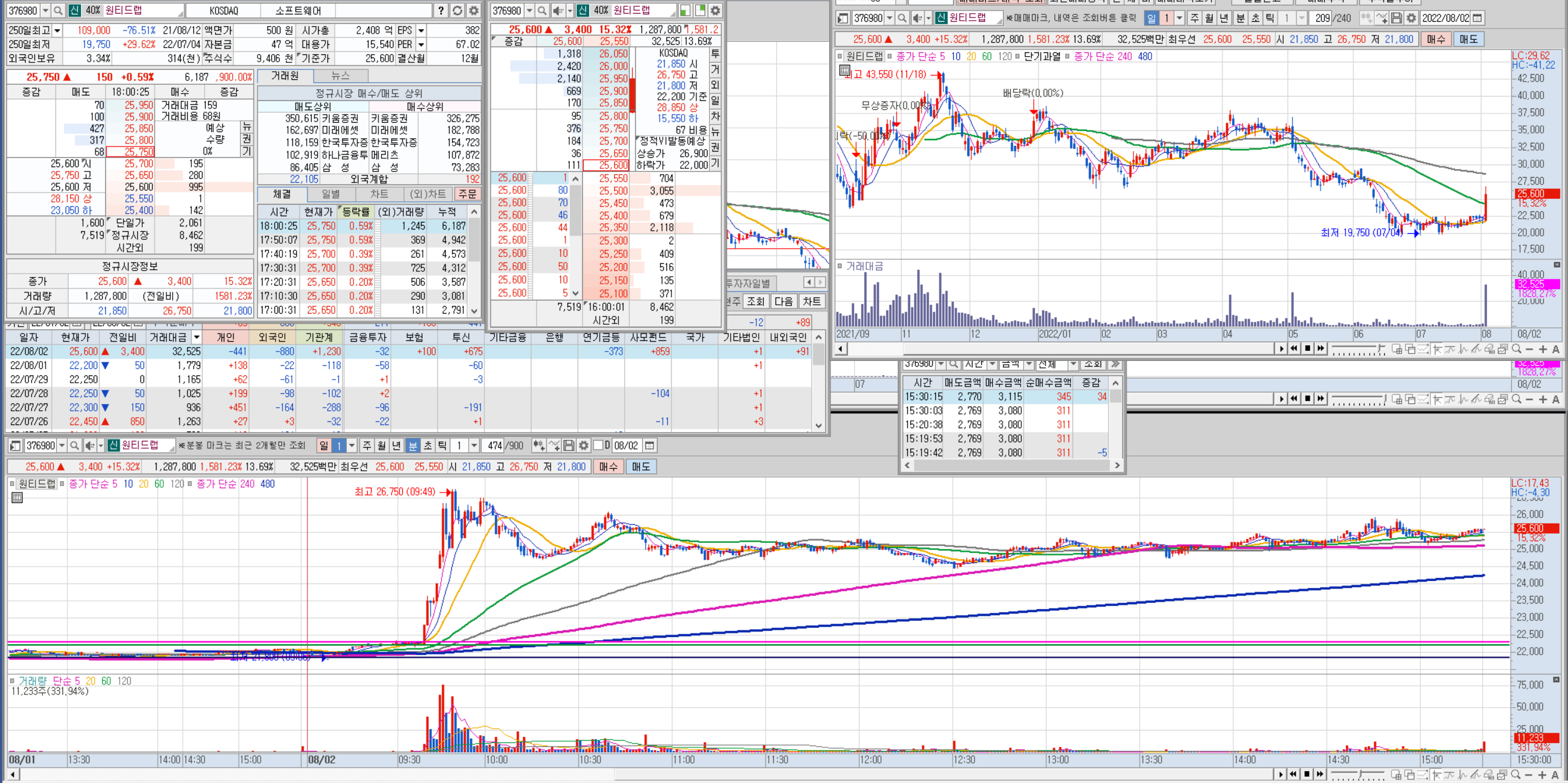Click the search icon beside 376980 in top-left panel

click(58, 11)
